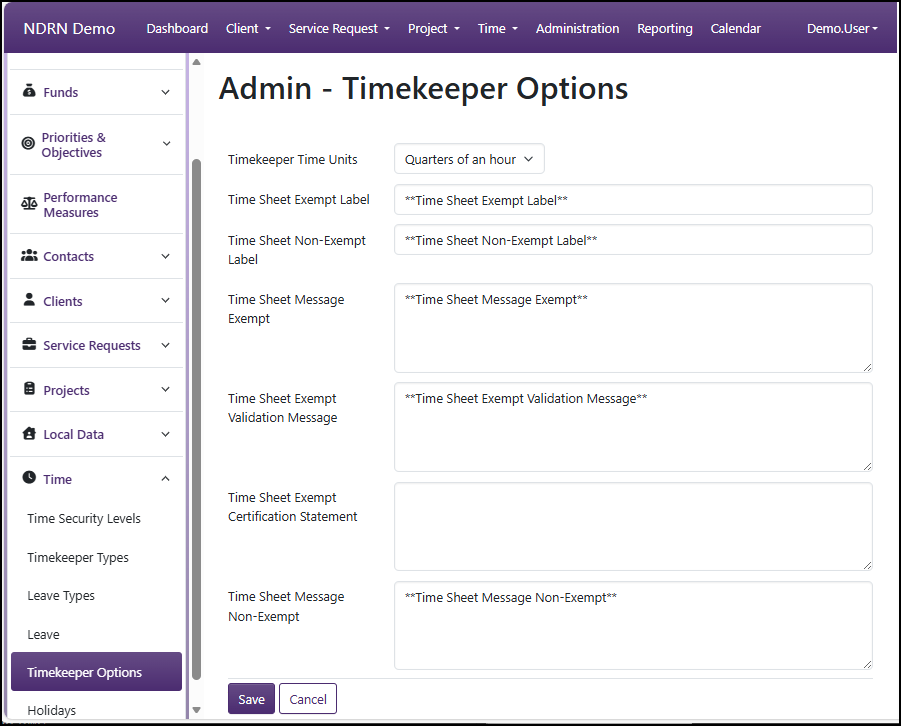Click the Certification Statement textarea resize grip
Screen dimensions: 901x726
[x=867, y=566]
